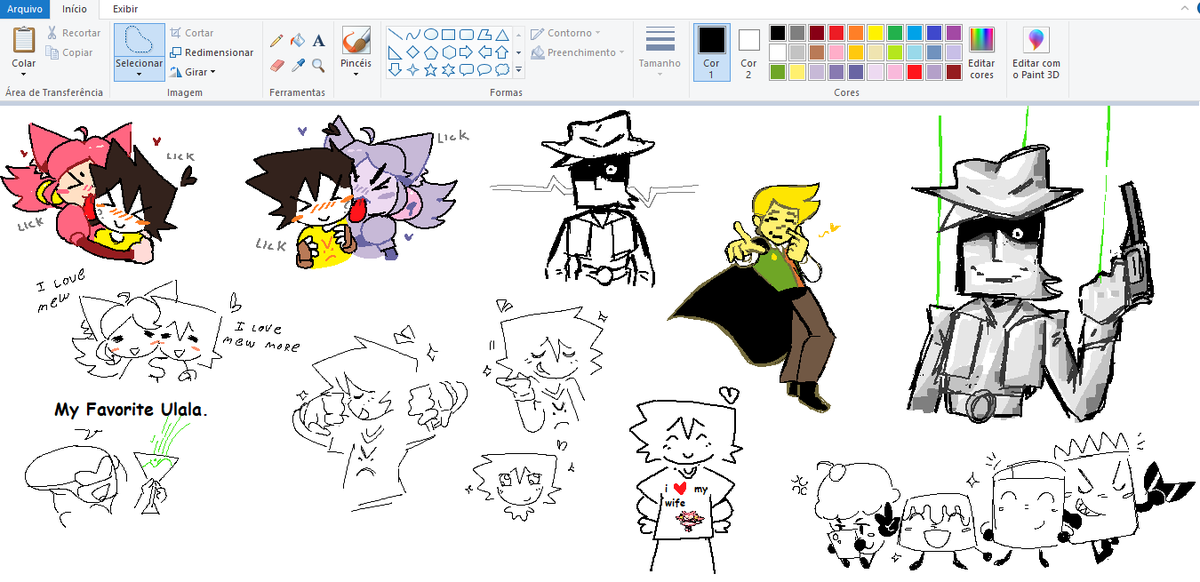Choose the Pentagon shape
1200x582 pixels.
pos(431,52)
